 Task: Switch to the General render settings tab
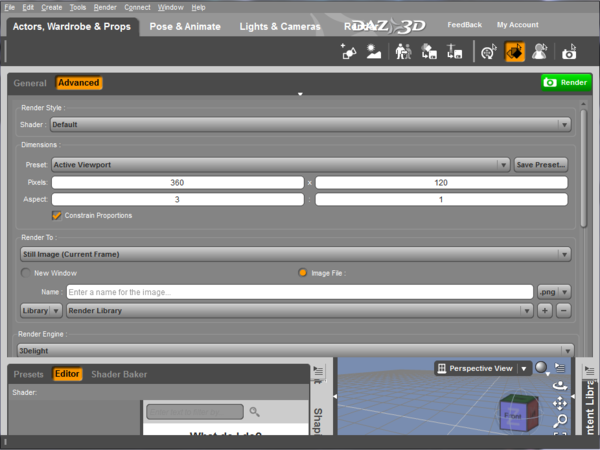click(x=30, y=83)
